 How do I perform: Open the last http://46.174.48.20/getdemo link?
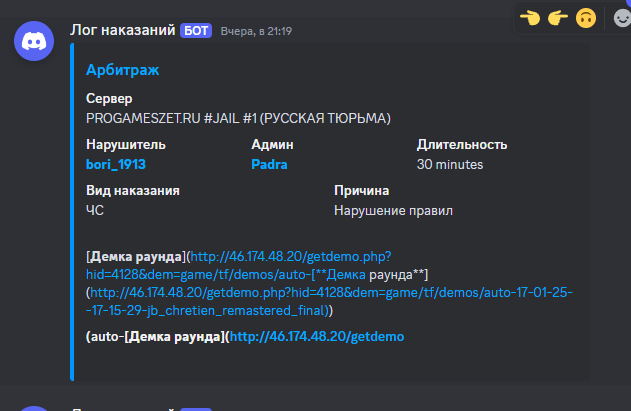[317, 337]
